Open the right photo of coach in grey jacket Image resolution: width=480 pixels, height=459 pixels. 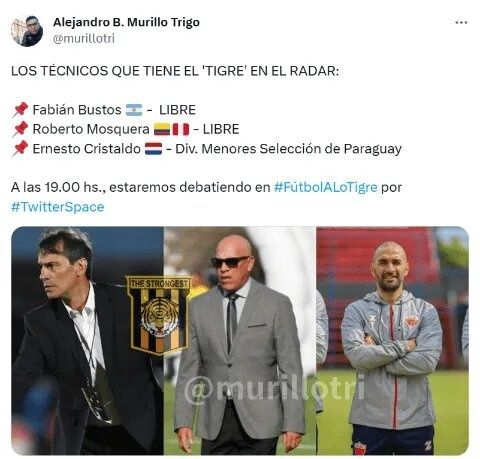[x=392, y=341]
